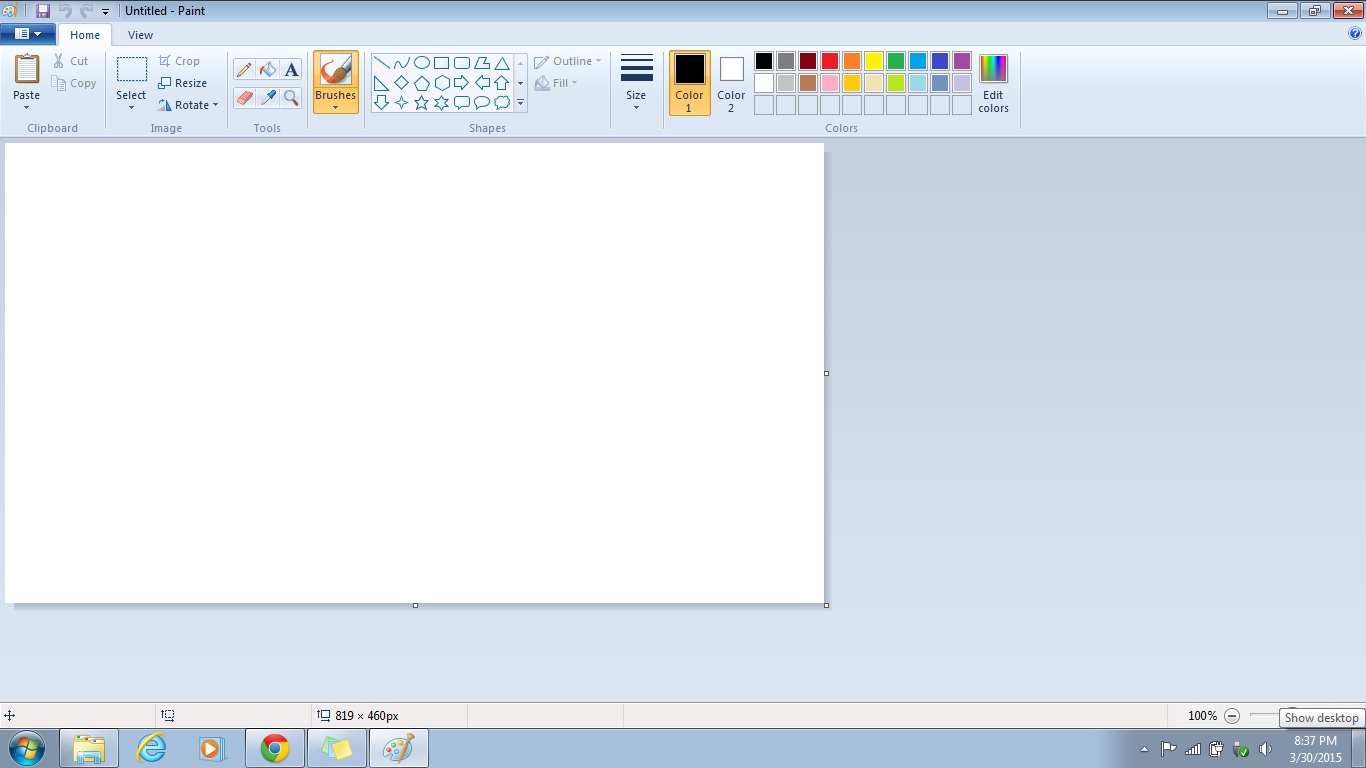Image resolution: width=1366 pixels, height=768 pixels.
Task: Pick the Color picker eyedropper tool
Action: (x=267, y=97)
